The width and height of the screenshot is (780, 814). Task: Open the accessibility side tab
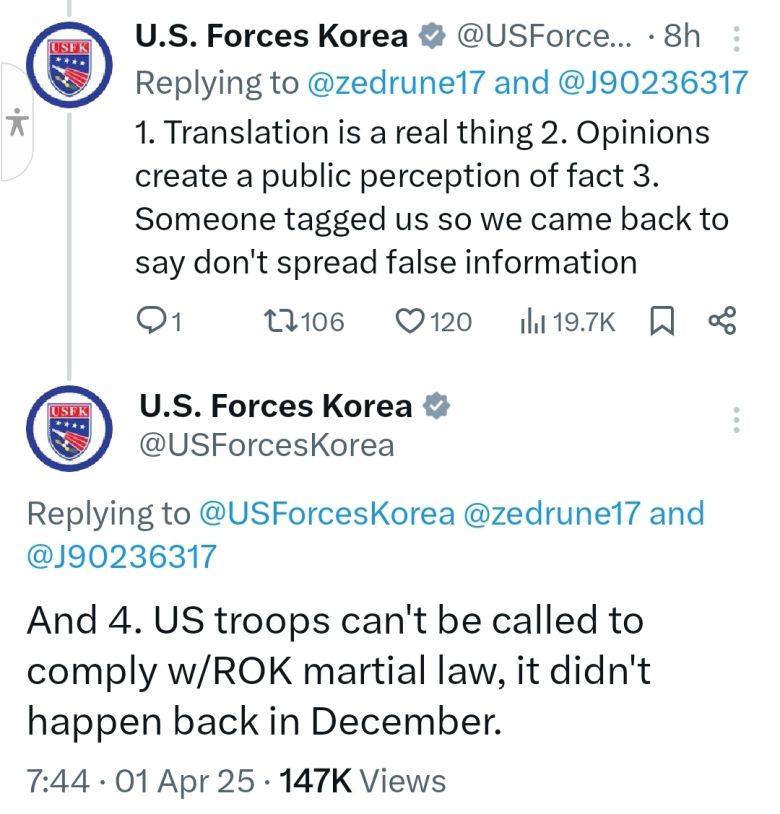17,122
